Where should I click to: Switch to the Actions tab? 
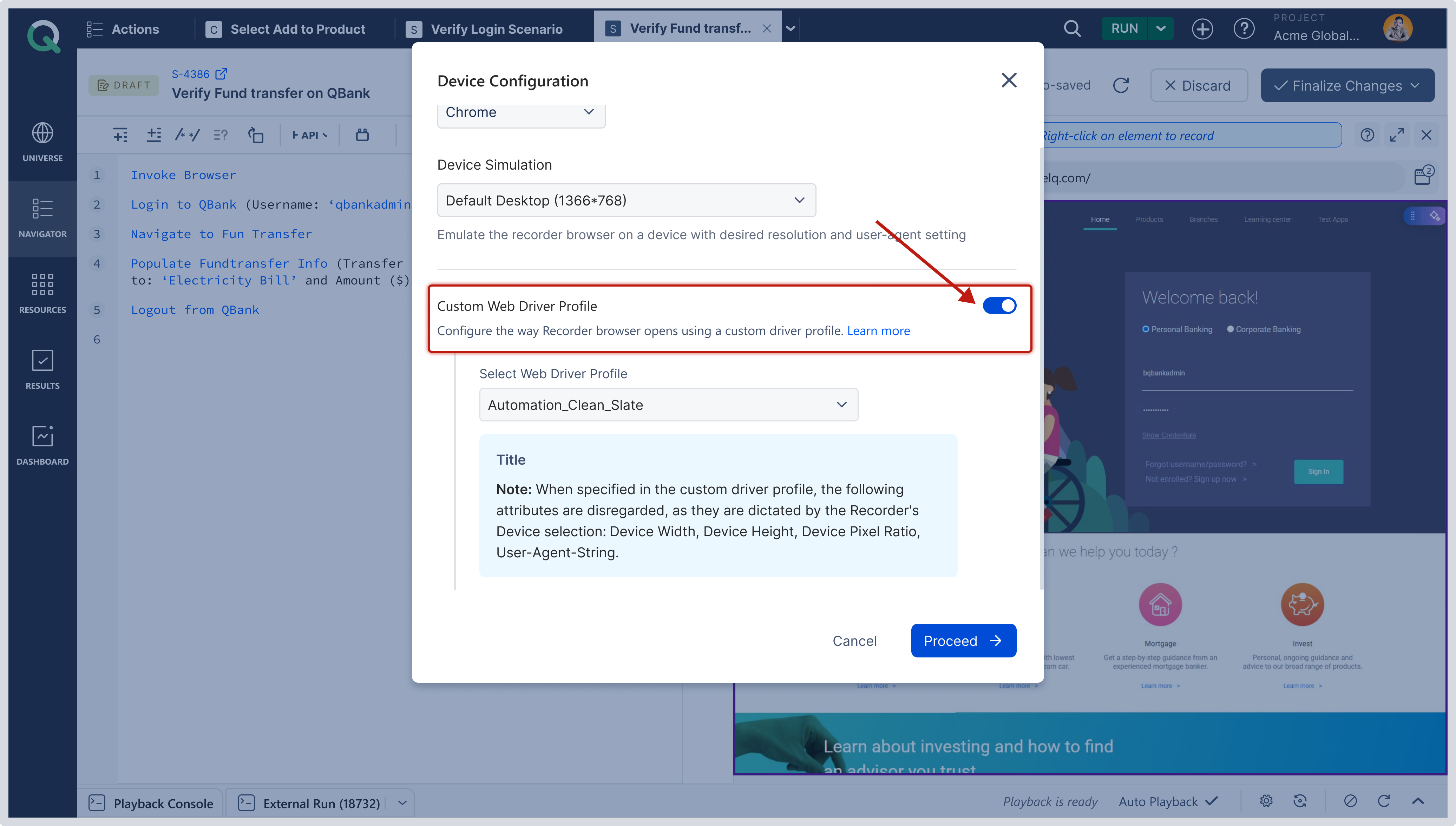tap(123, 29)
